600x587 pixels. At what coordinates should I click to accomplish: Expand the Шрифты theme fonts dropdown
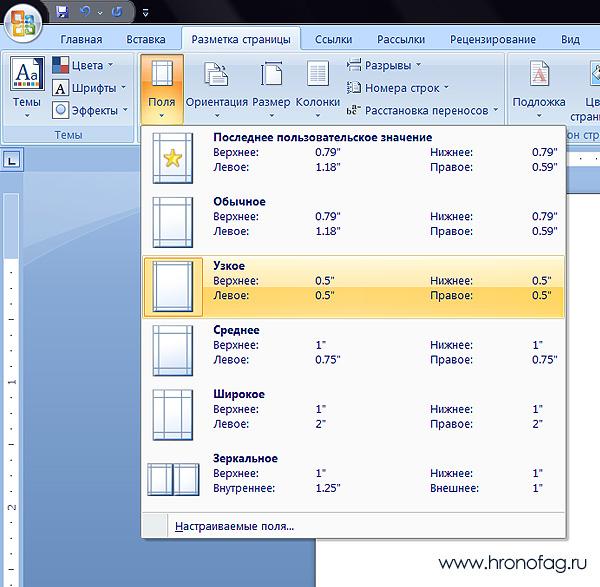(86, 88)
